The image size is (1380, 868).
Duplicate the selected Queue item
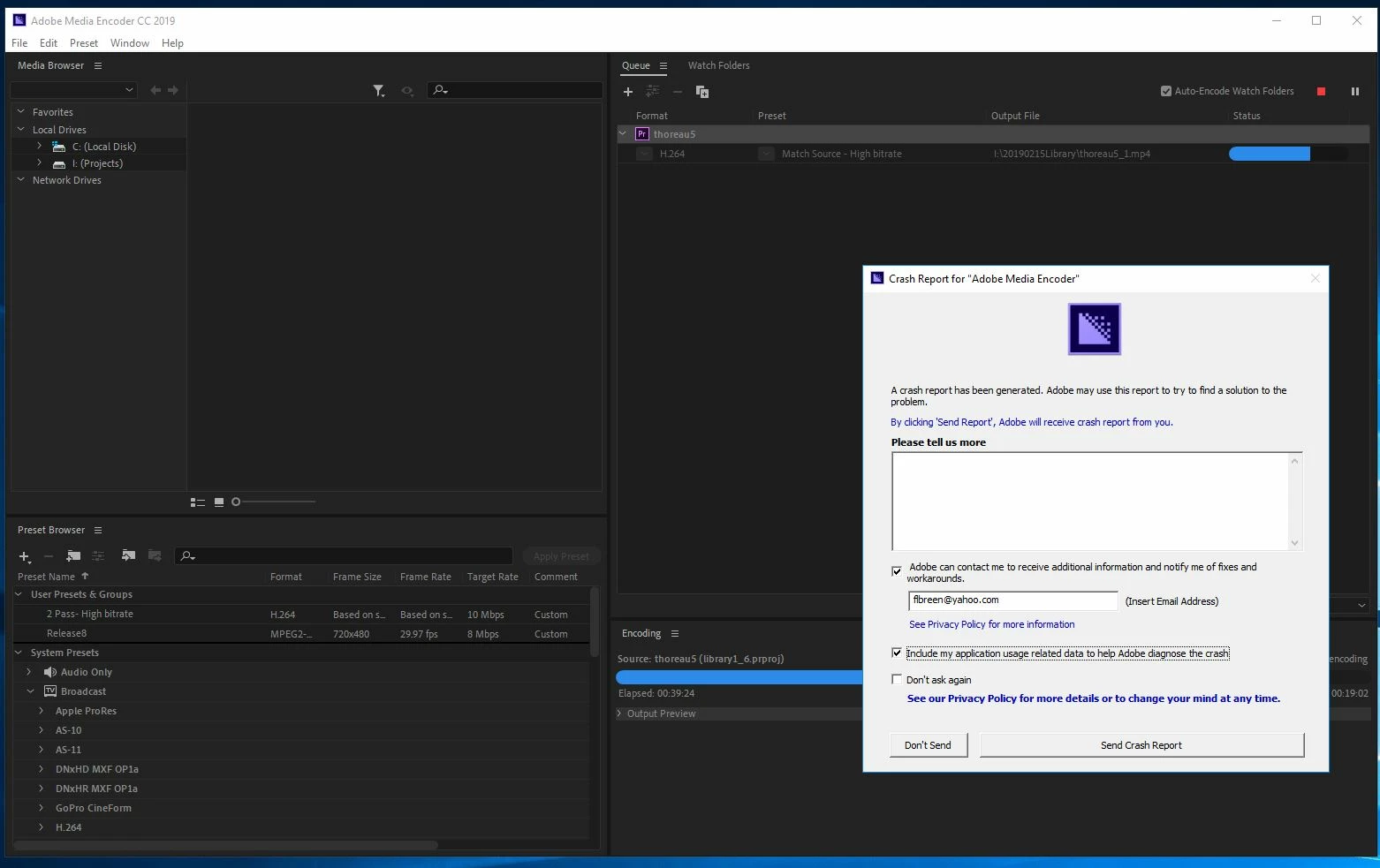point(702,92)
